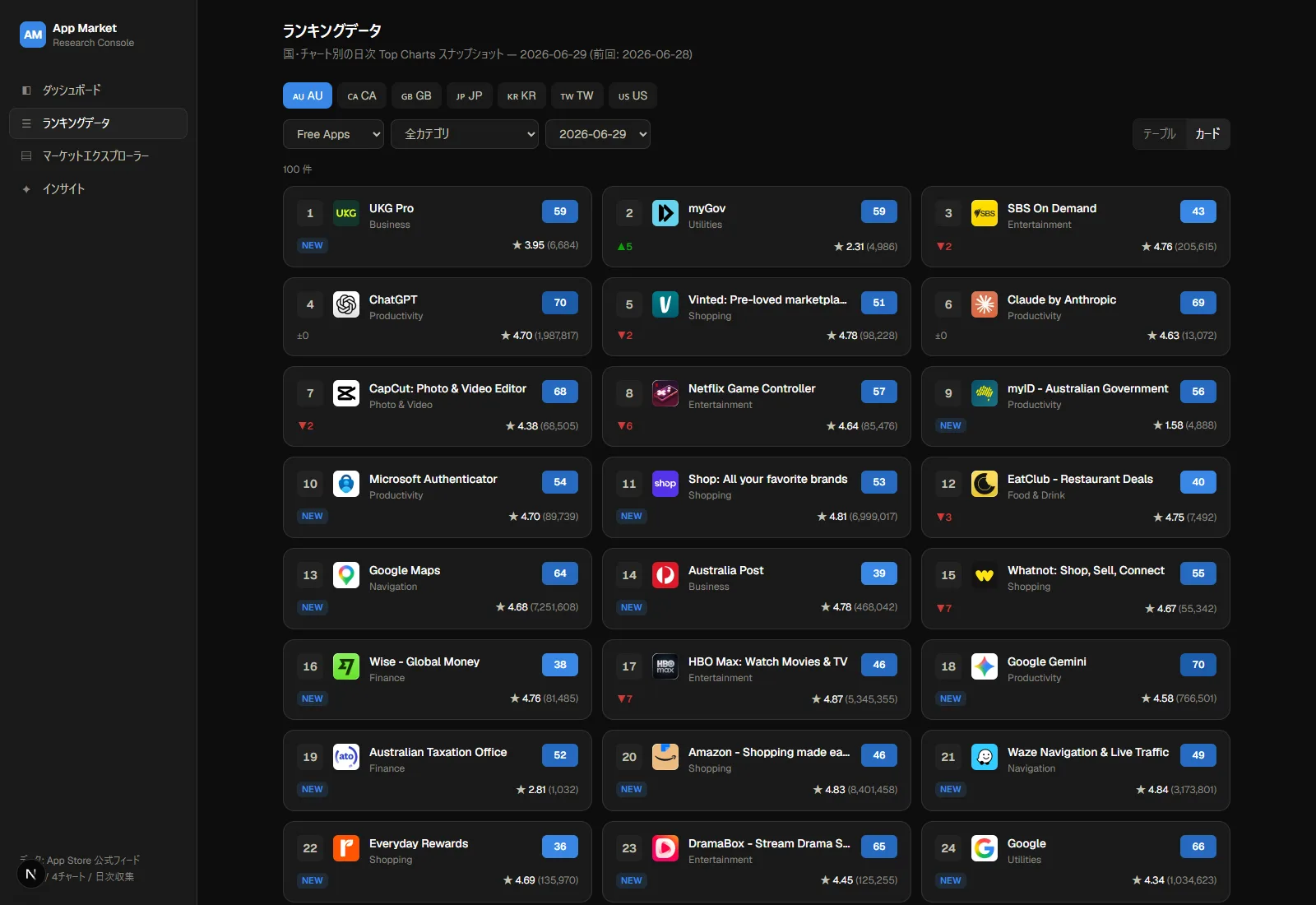Click the CapCut app icon

pos(346,393)
